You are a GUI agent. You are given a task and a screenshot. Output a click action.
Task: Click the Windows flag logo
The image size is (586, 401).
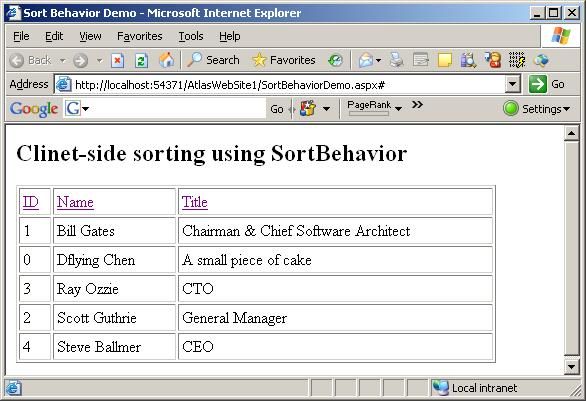pos(561,36)
